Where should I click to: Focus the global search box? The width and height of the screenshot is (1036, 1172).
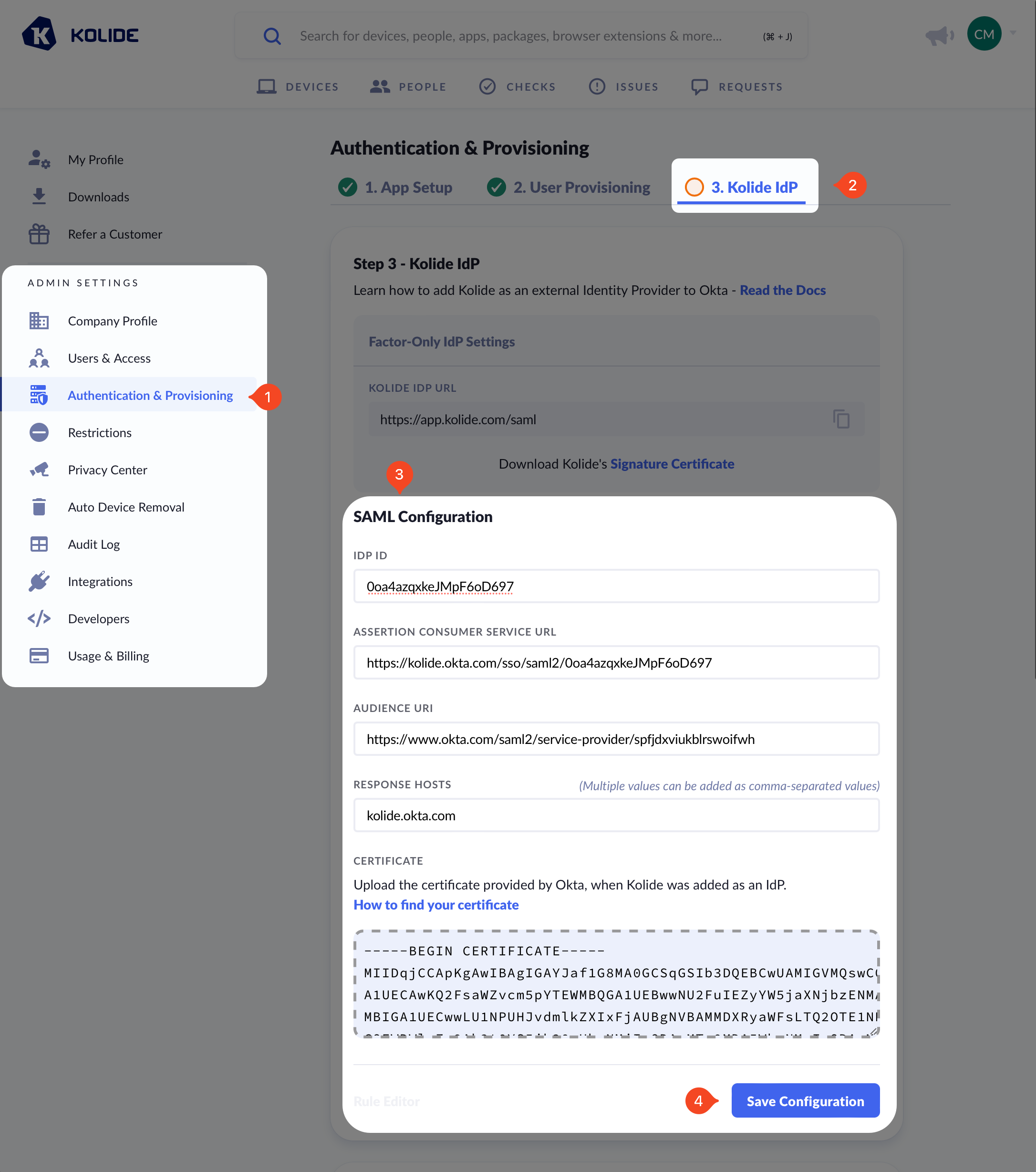point(521,36)
